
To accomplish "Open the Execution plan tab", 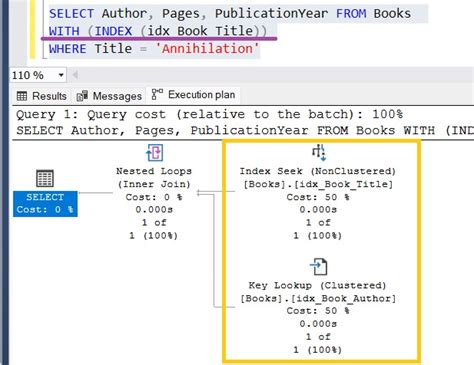I will point(194,95).
